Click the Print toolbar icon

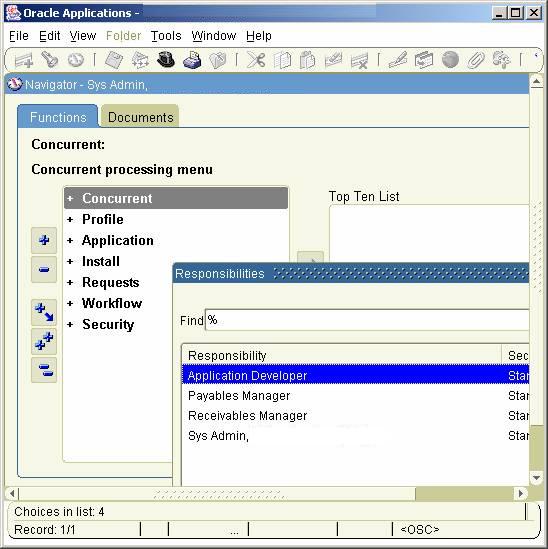tap(192, 60)
